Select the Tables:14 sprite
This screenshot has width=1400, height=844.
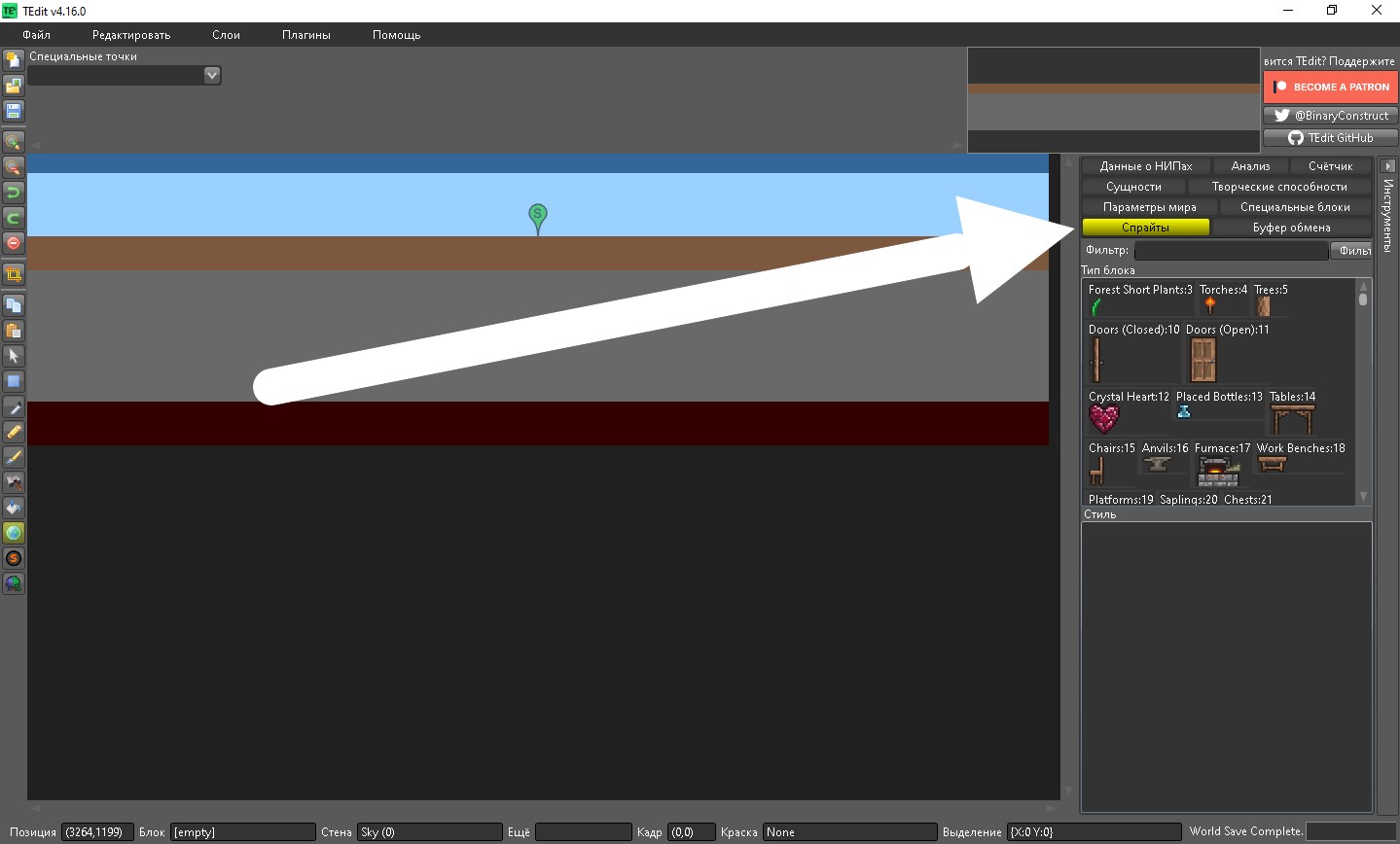click(x=1292, y=413)
